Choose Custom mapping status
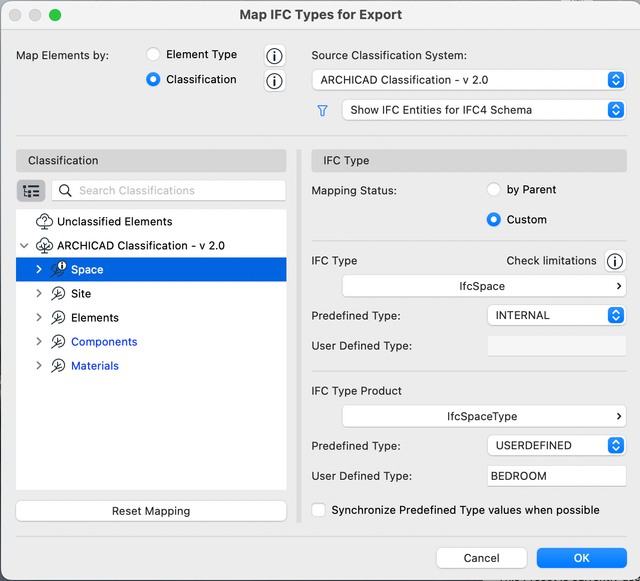Screen dimensions: 640x581 click(x=493, y=220)
